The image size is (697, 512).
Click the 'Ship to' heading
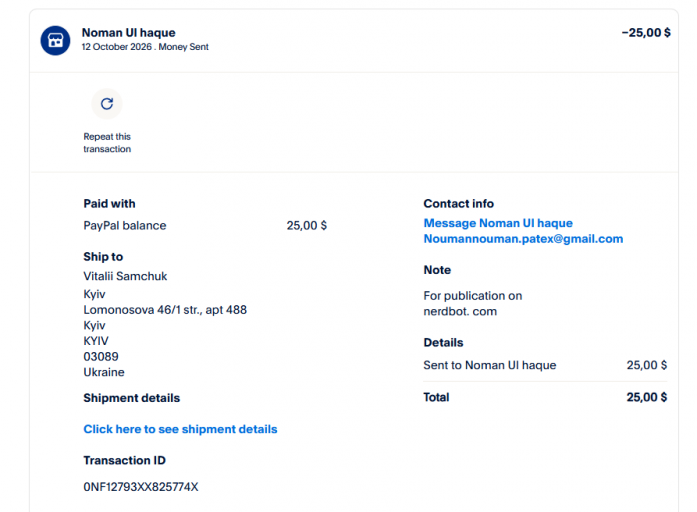click(103, 257)
